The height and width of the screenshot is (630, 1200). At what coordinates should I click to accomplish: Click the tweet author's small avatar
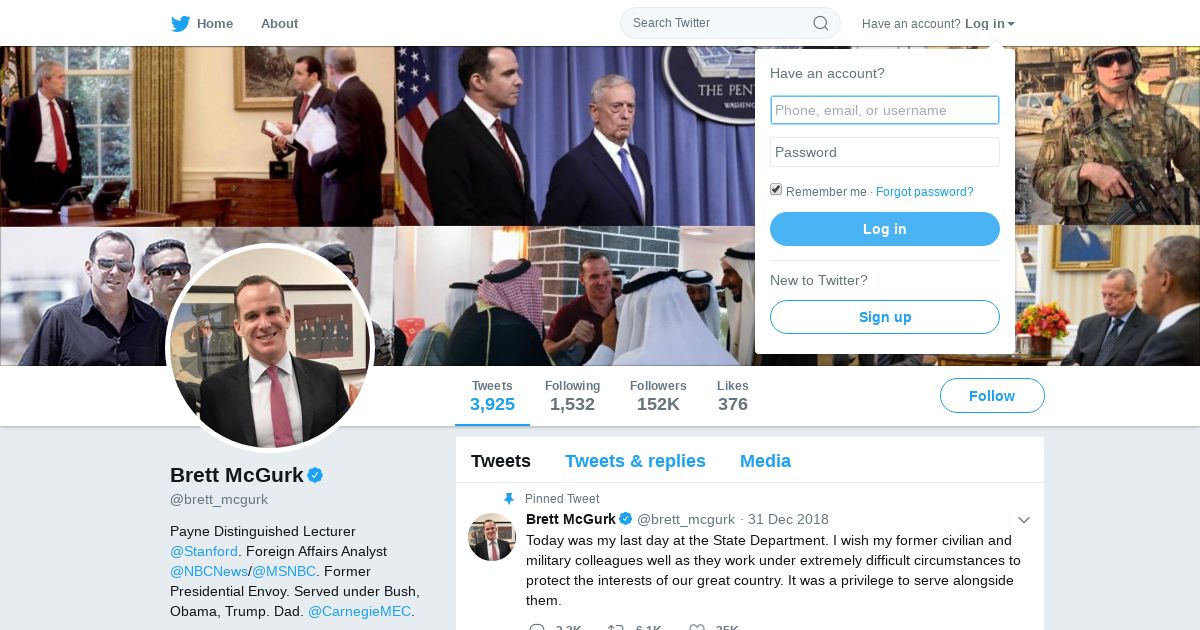click(x=491, y=537)
